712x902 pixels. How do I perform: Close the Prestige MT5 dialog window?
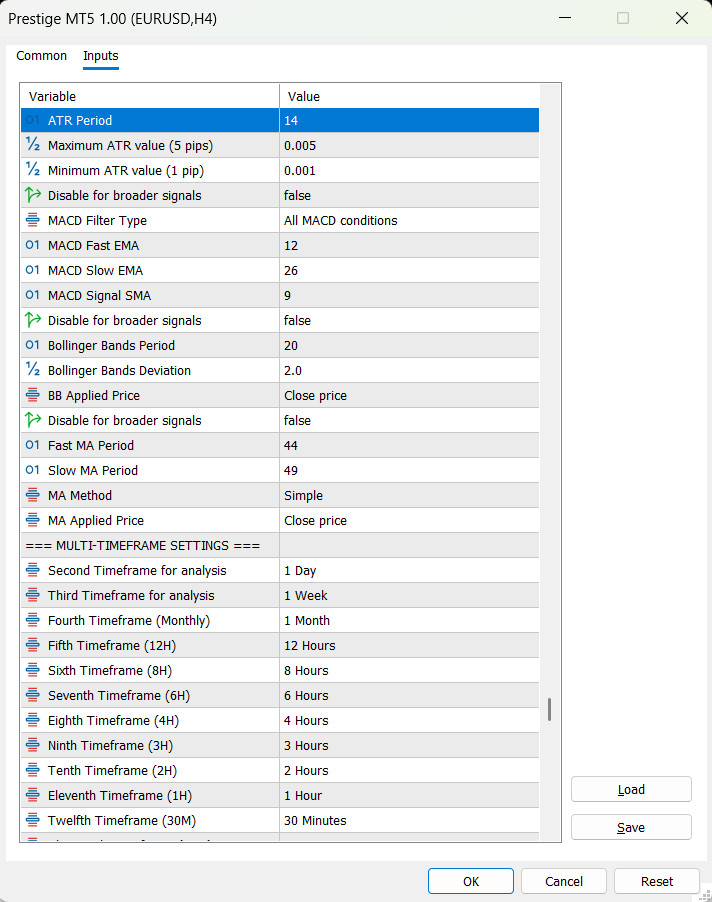[x=682, y=18]
